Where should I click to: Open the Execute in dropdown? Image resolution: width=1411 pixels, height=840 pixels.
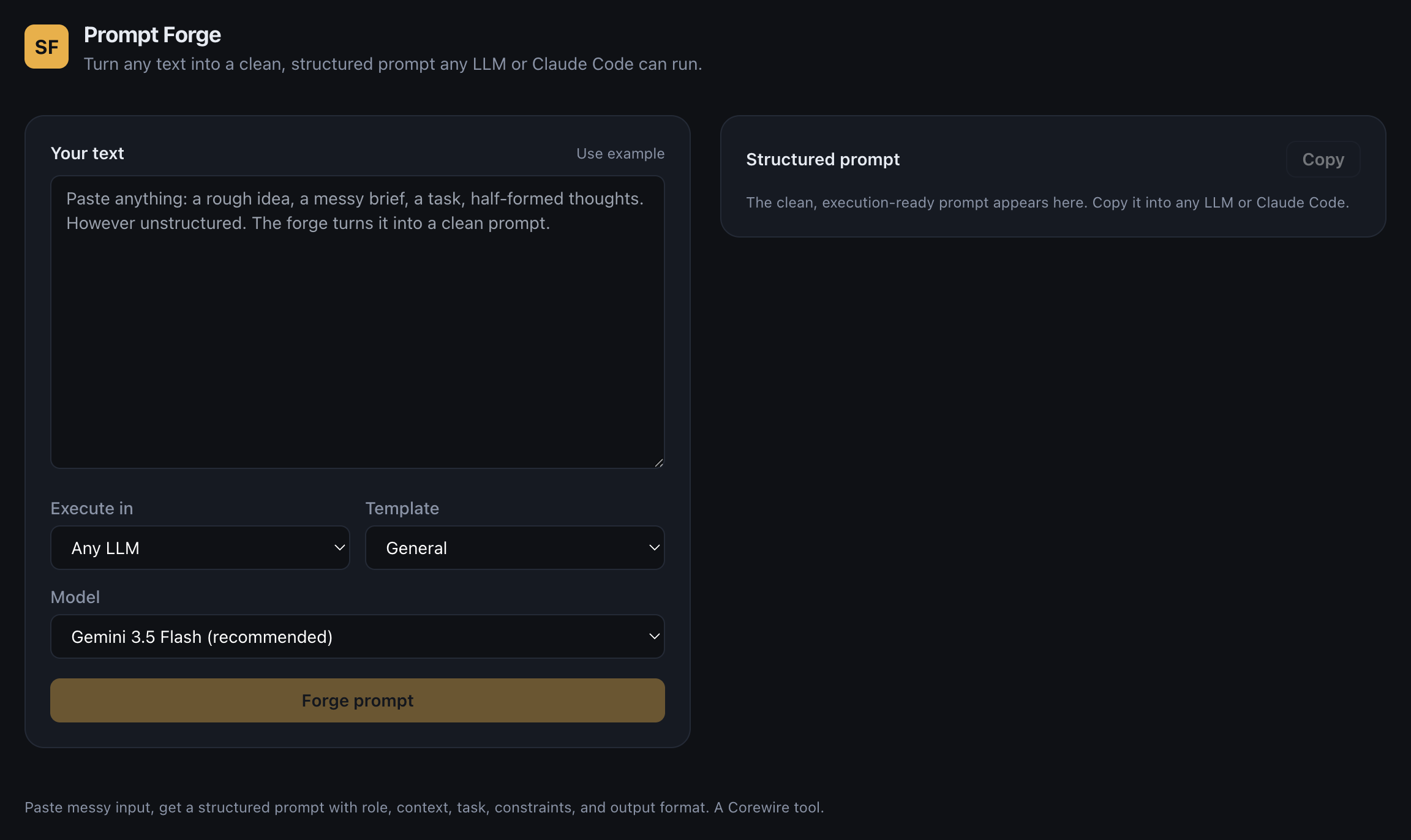pos(200,548)
